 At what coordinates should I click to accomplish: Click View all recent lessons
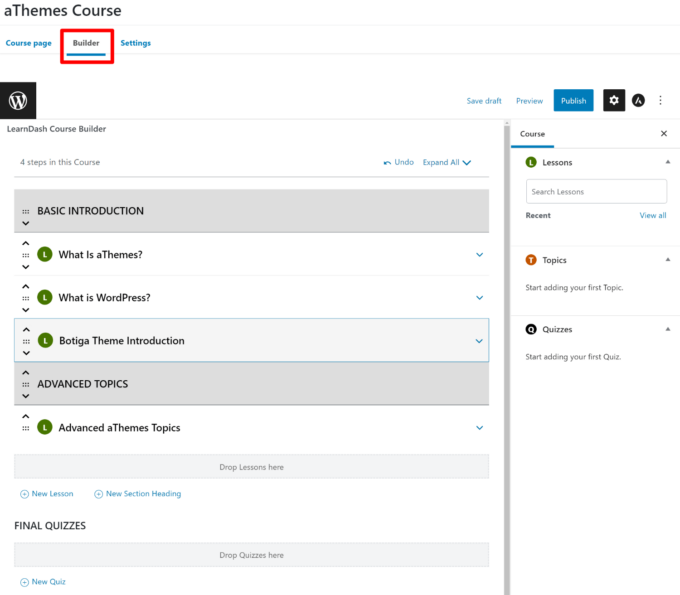pyautogui.click(x=653, y=215)
